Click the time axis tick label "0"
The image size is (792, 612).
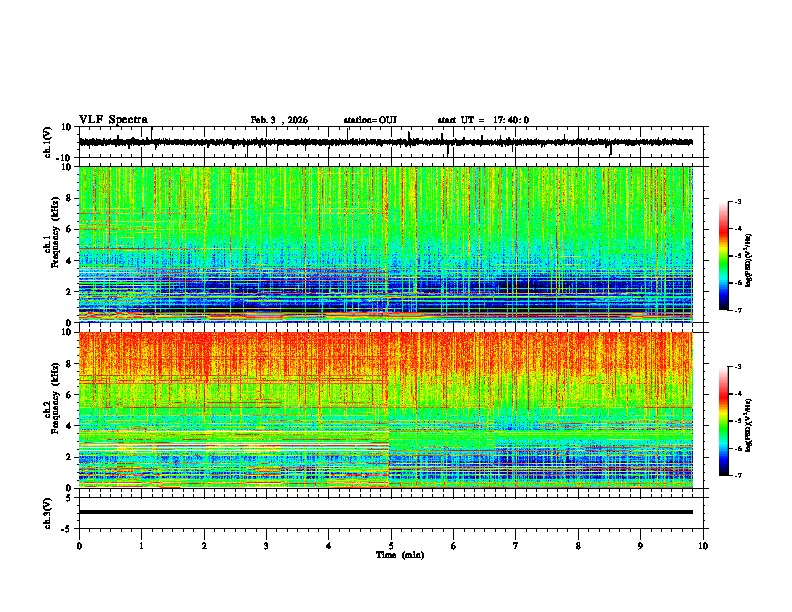pos(79,546)
